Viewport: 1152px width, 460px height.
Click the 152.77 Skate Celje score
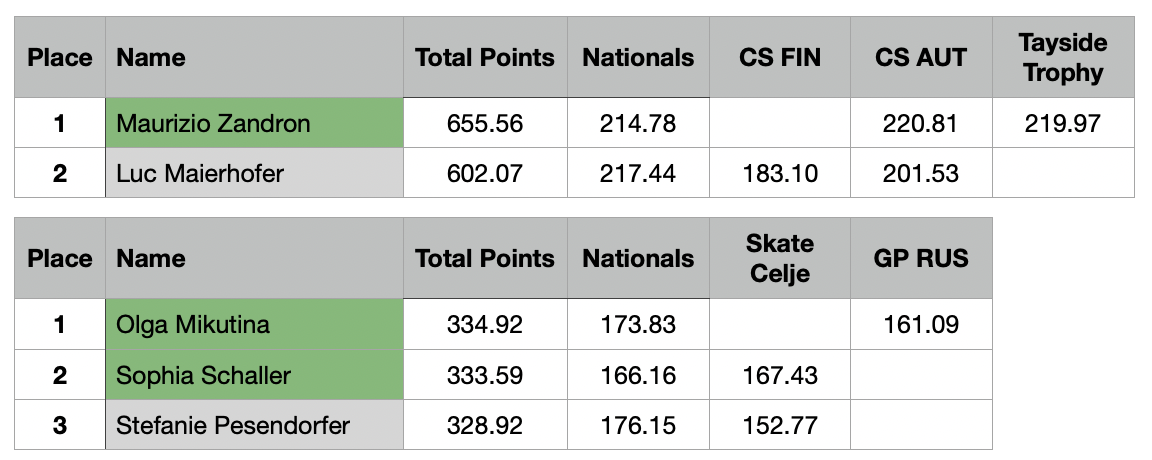point(780,425)
